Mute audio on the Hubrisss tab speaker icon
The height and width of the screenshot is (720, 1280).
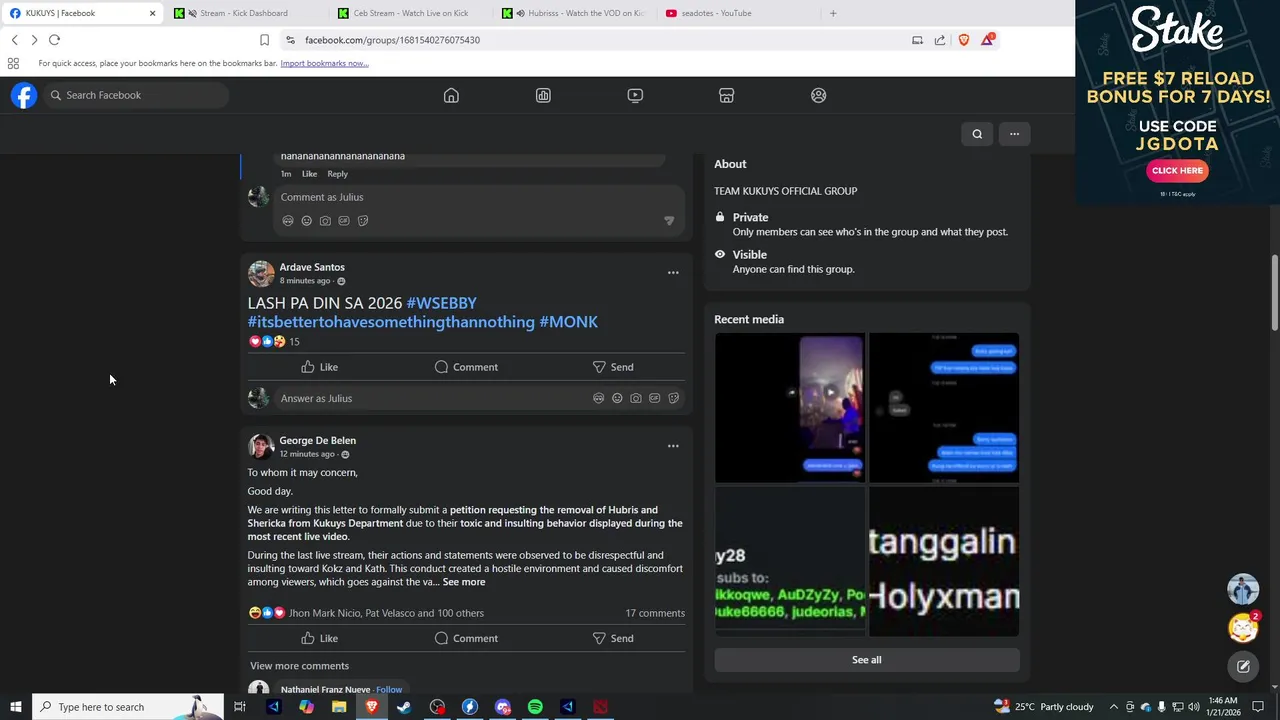[x=520, y=13]
